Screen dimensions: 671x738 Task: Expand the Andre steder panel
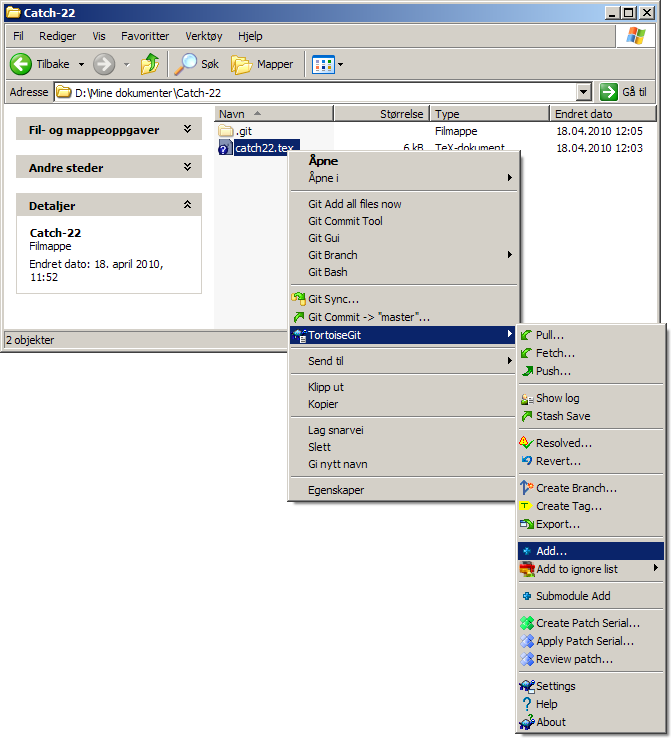pyautogui.click(x=187, y=167)
